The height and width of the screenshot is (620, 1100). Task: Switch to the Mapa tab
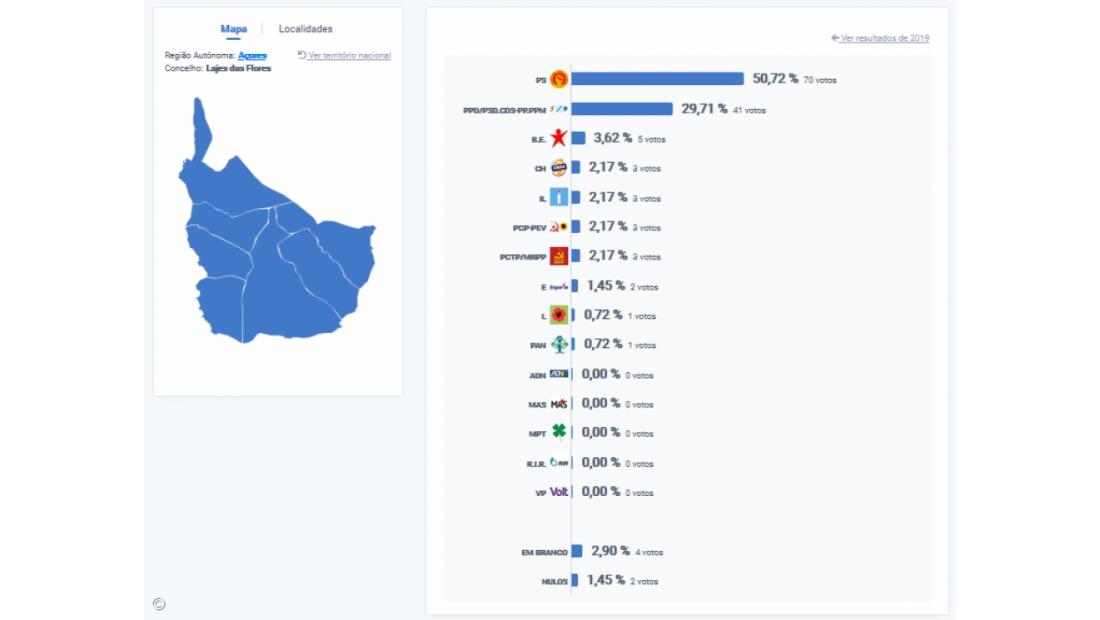234,29
